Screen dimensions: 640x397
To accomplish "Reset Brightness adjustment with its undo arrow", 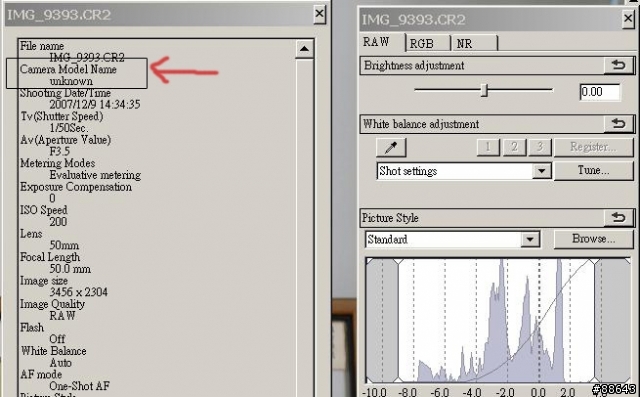I will click(x=619, y=65).
